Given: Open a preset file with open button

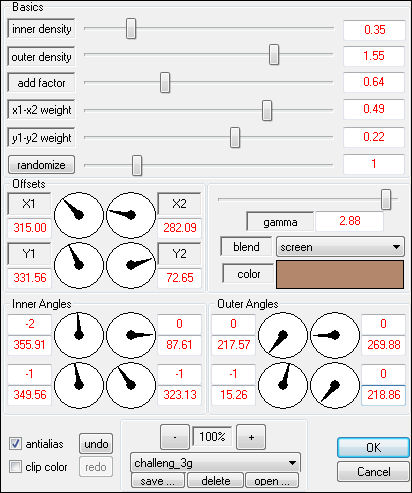Looking at the screenshot, I should point(272,481).
